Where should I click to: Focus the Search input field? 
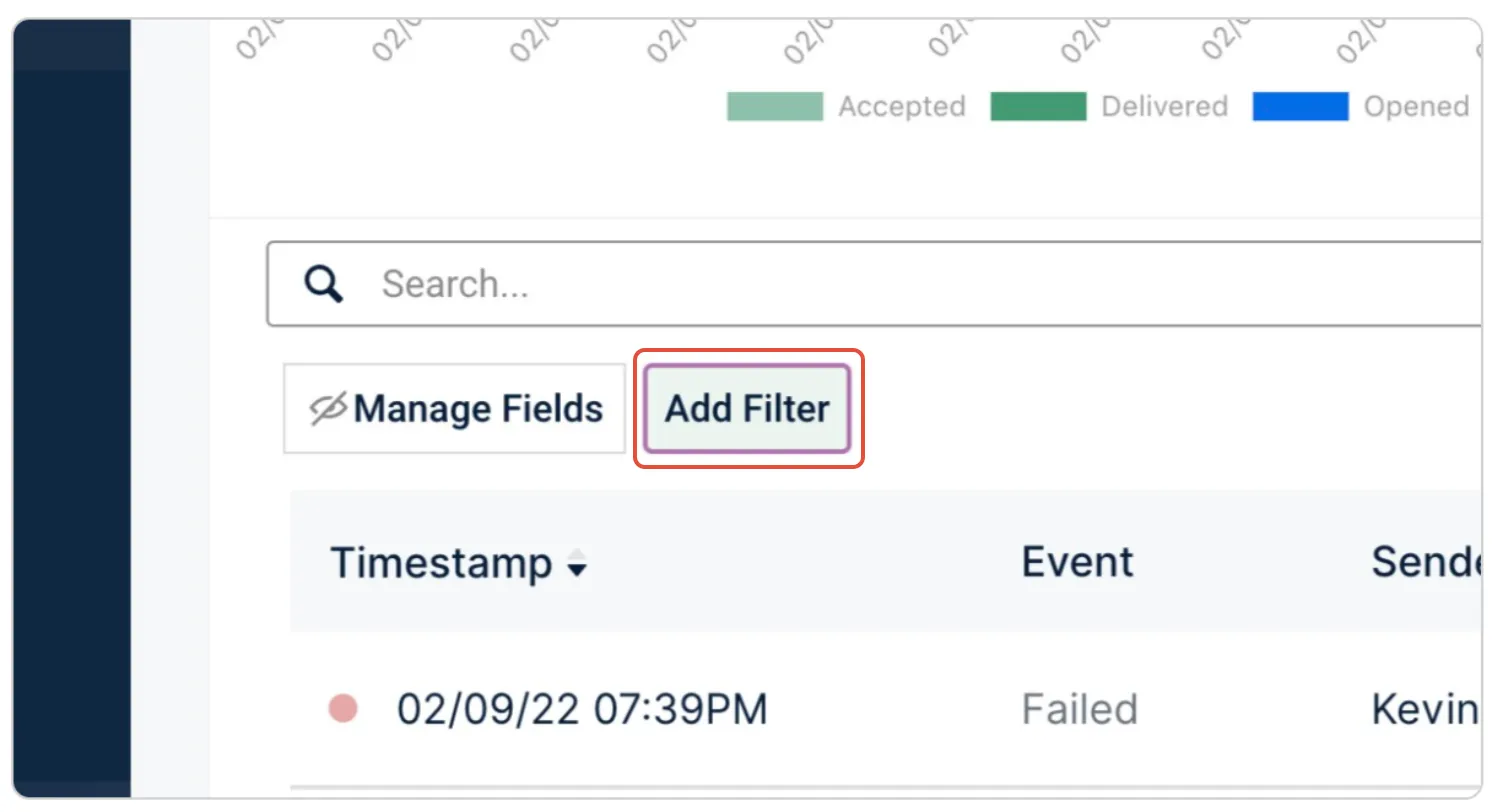coord(875,284)
